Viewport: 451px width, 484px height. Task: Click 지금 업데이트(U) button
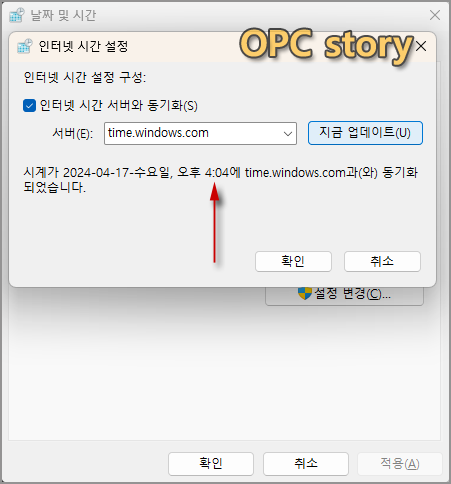pyautogui.click(x=365, y=133)
